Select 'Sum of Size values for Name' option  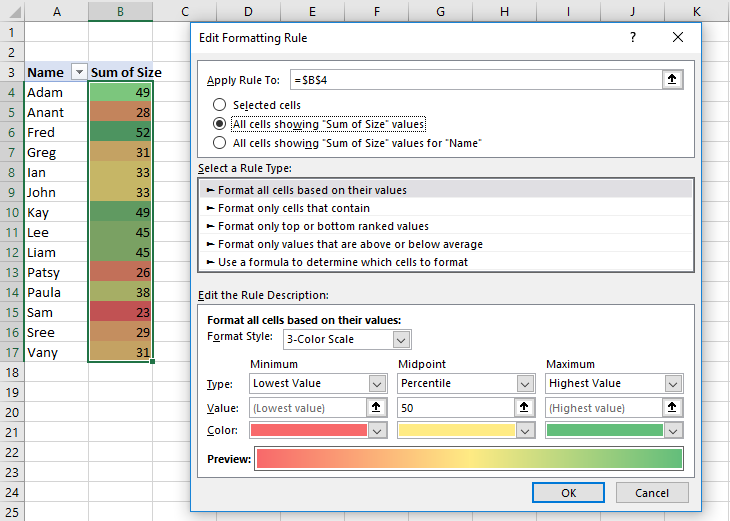219,143
